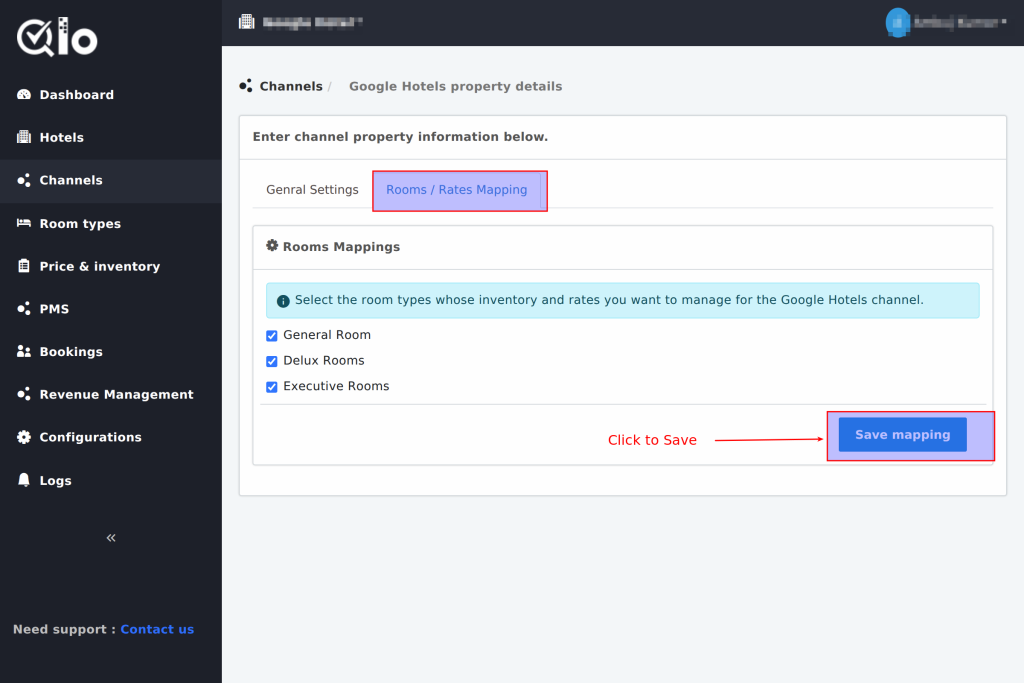This screenshot has width=1024, height=683.
Task: Open the Configurations menu entry
Action: [91, 437]
